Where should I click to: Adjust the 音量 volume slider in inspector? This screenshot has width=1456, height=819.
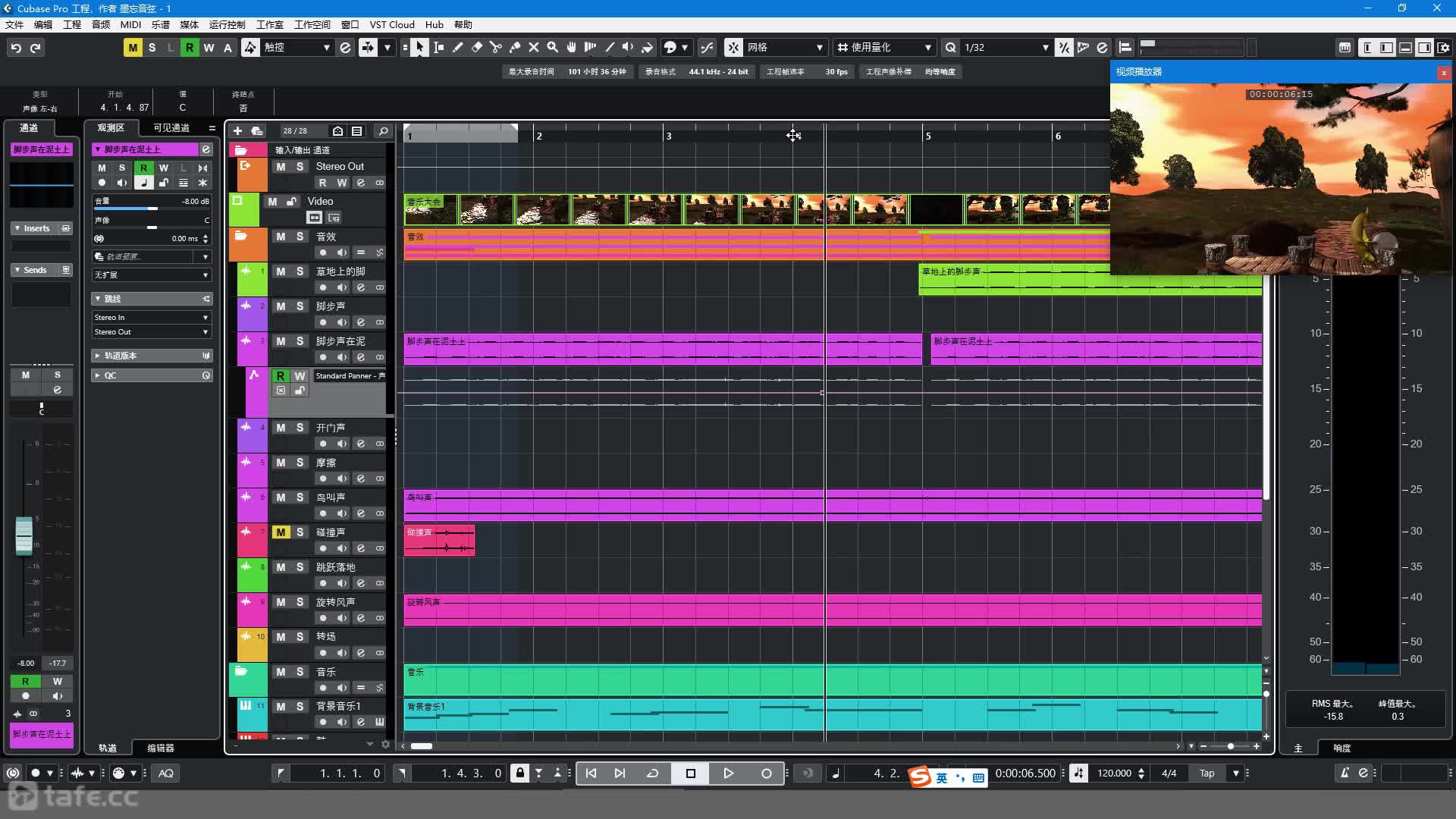[x=152, y=209]
